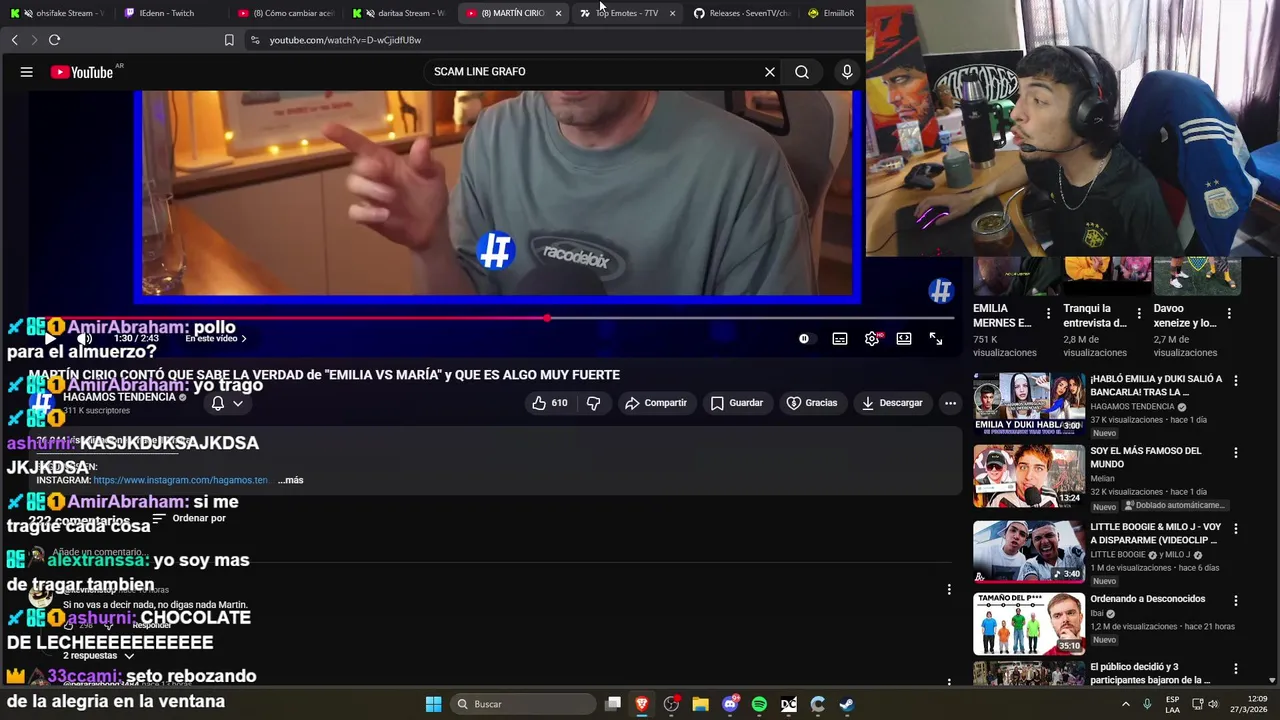The height and width of the screenshot is (720, 1280).
Task: Open the 'Ordenar por' comment sorting
Action: tap(189, 518)
